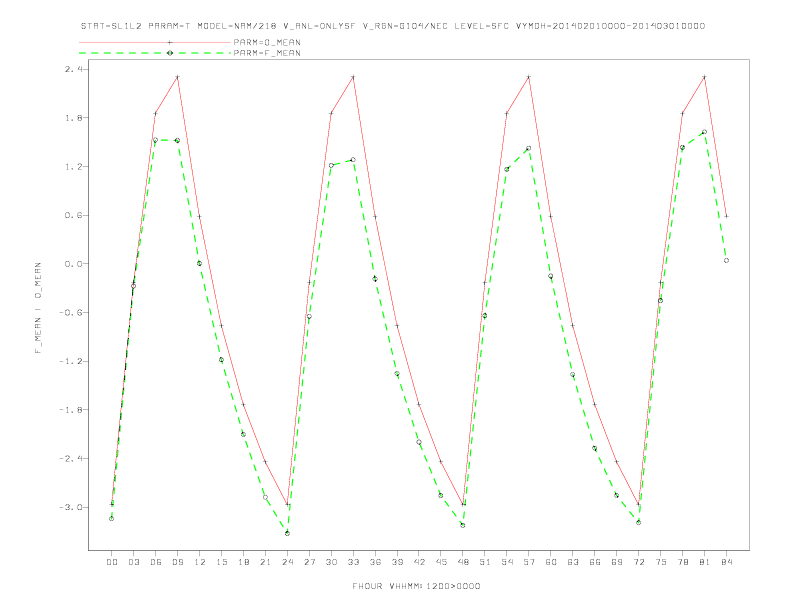Viewport: 792px width, 612px height.
Task: Click the 48 forecast hour tick label
Action: (x=463, y=562)
